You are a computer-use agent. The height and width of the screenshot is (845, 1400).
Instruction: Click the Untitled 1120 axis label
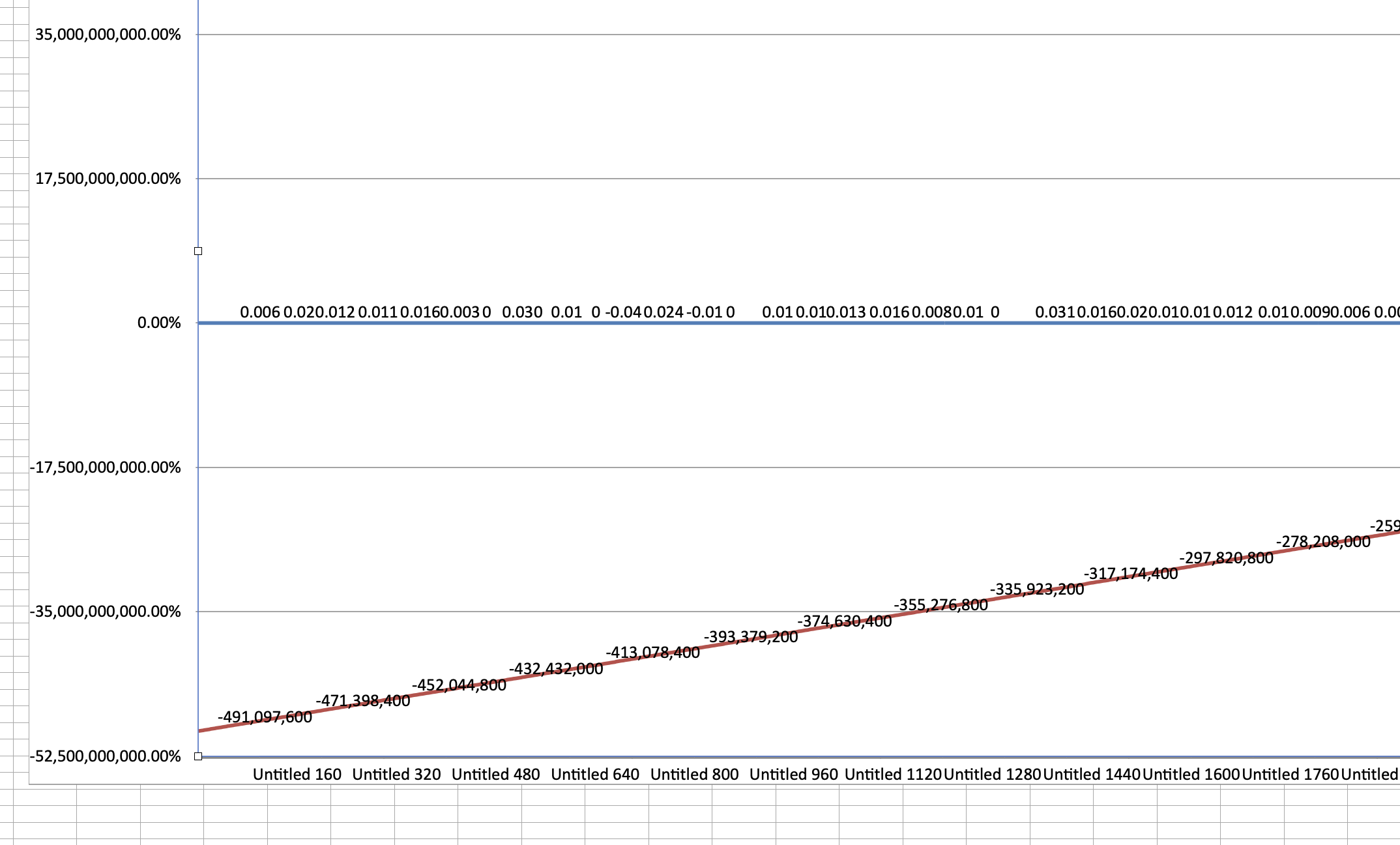[x=893, y=775]
